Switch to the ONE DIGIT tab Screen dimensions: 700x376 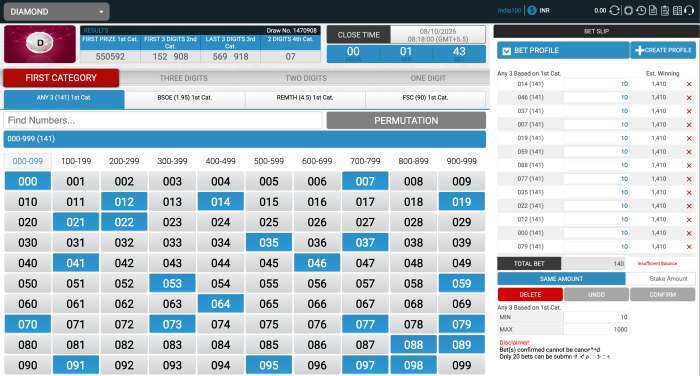(428, 78)
